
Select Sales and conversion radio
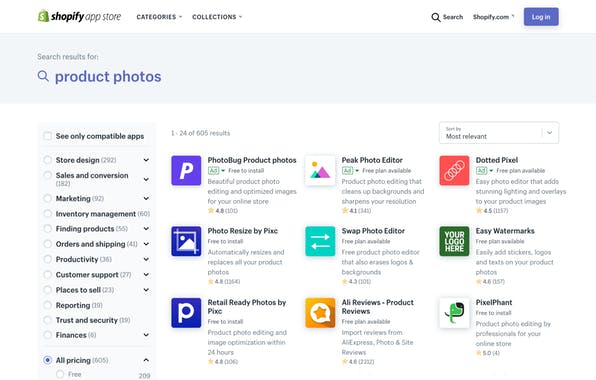pos(48,175)
